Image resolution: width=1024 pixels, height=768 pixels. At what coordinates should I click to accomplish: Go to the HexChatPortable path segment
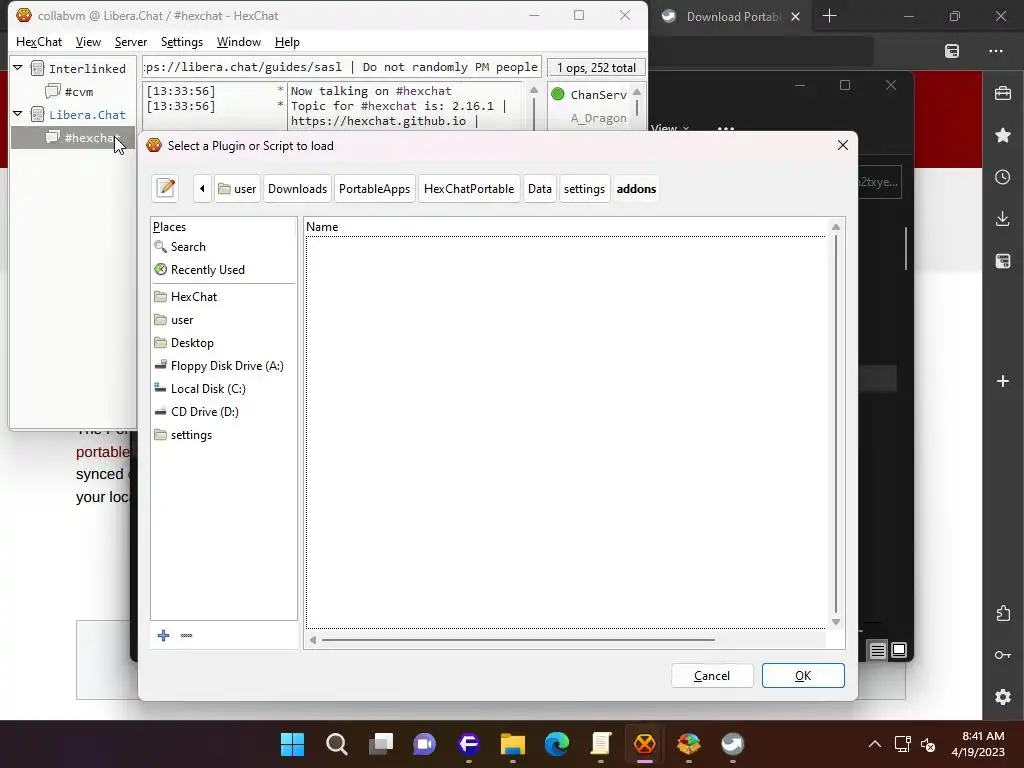[x=469, y=189]
